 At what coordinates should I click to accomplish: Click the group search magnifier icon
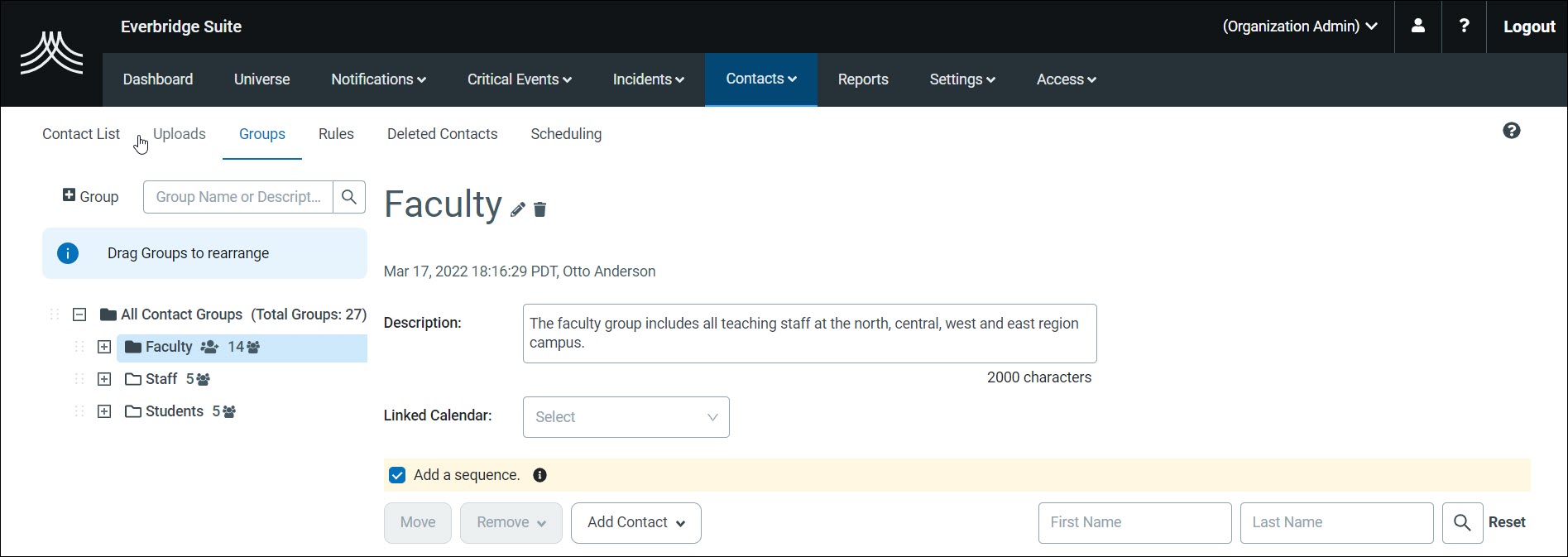(349, 197)
